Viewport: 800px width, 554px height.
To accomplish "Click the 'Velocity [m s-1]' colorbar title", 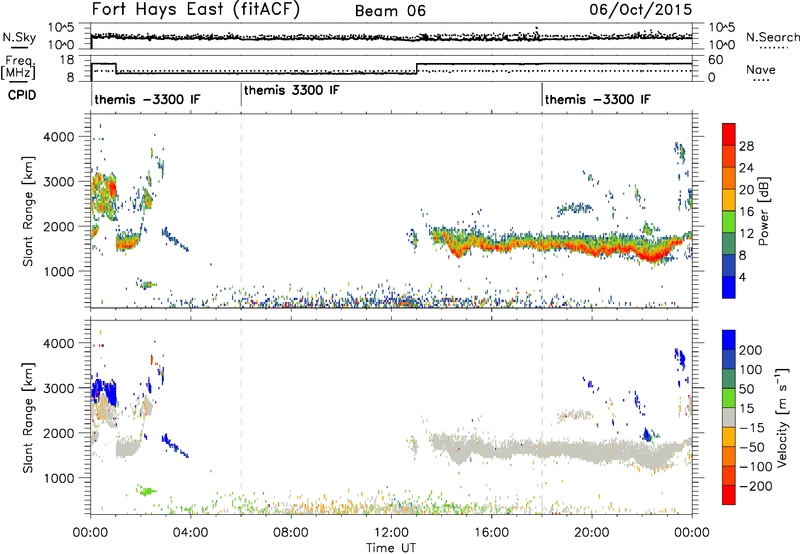I will (x=783, y=417).
